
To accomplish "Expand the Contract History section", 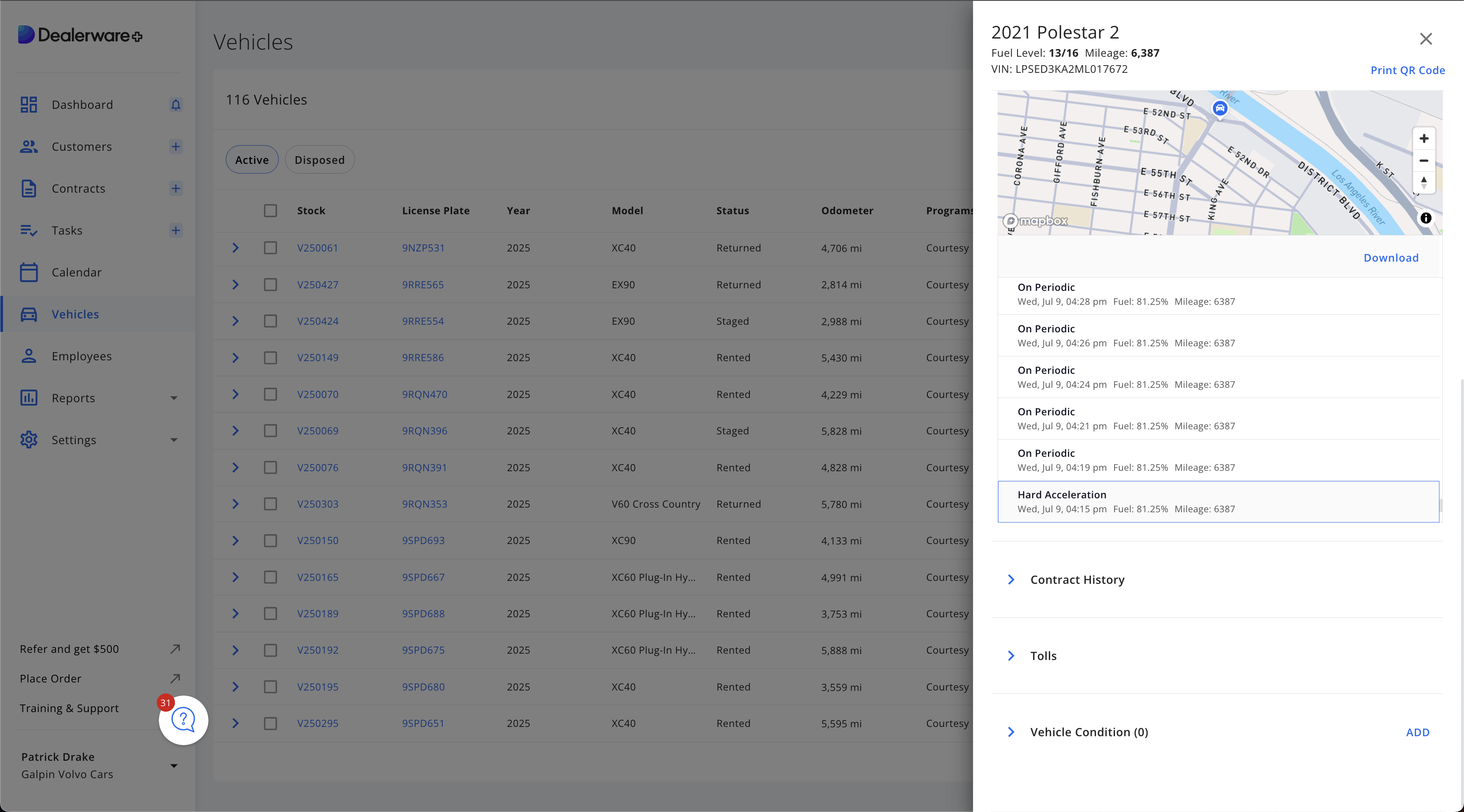I will click(x=1011, y=580).
